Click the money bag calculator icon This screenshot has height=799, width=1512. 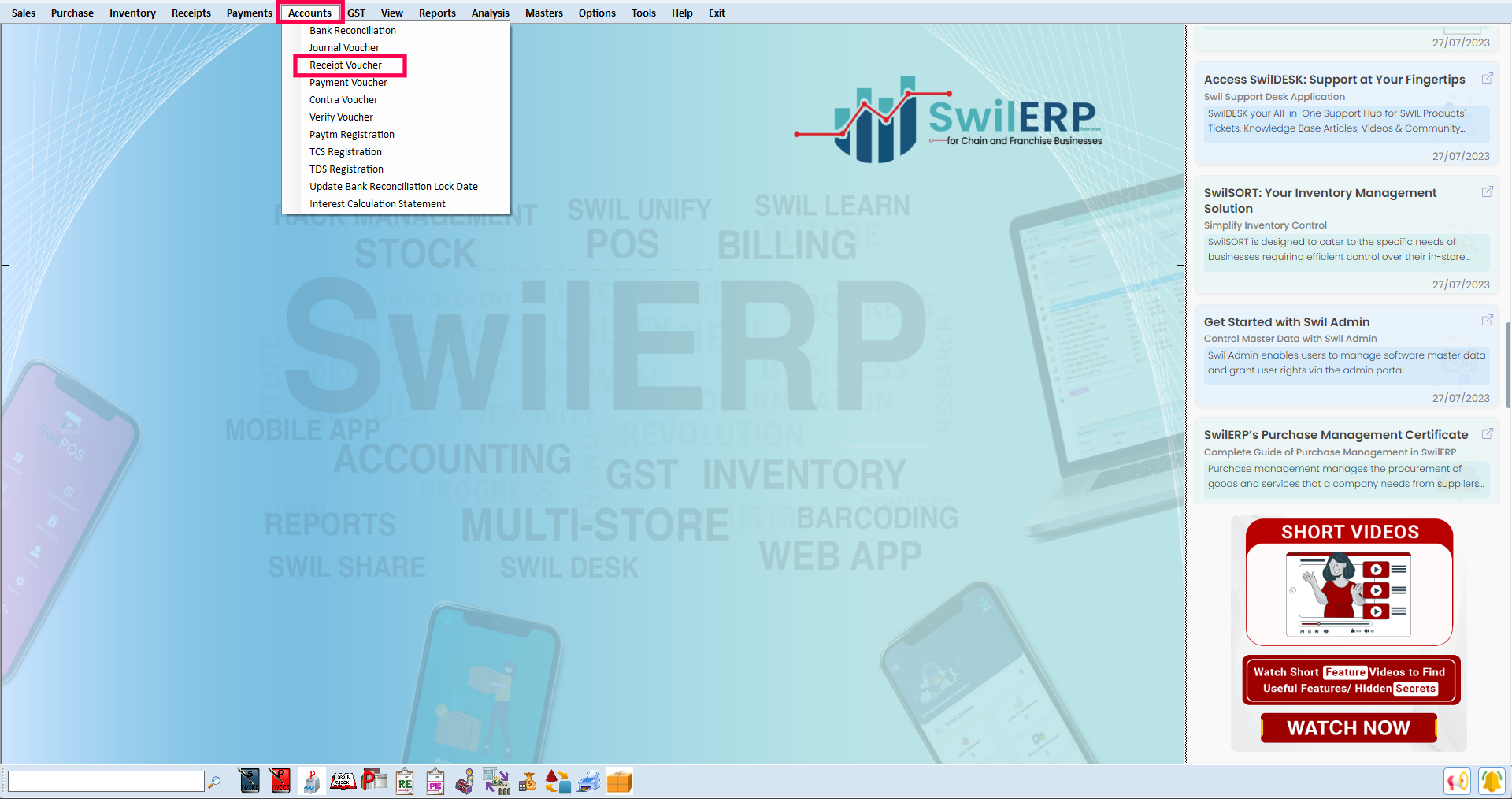[x=528, y=781]
